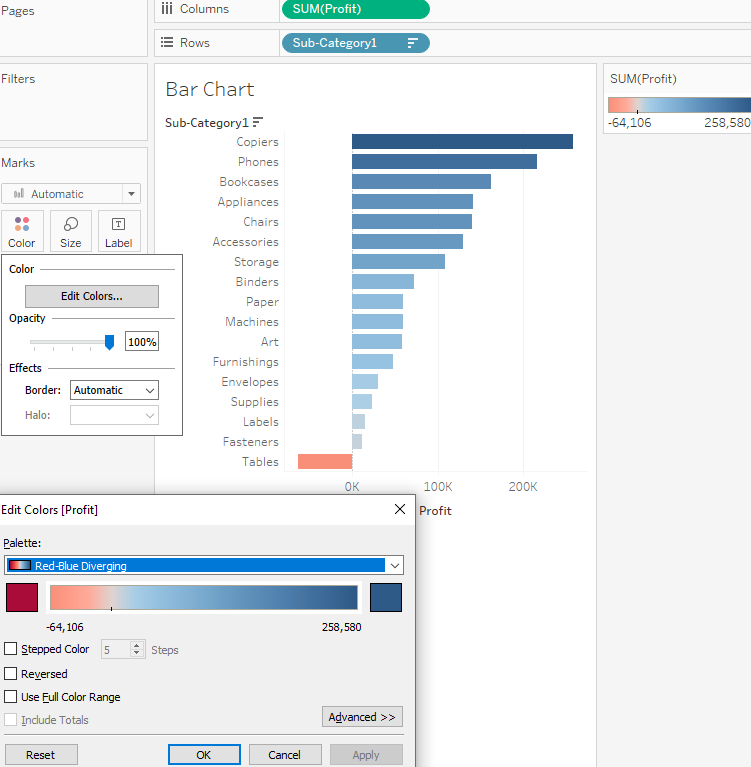Click the Advanced >> button
This screenshot has height=767, width=751.
[x=363, y=717]
